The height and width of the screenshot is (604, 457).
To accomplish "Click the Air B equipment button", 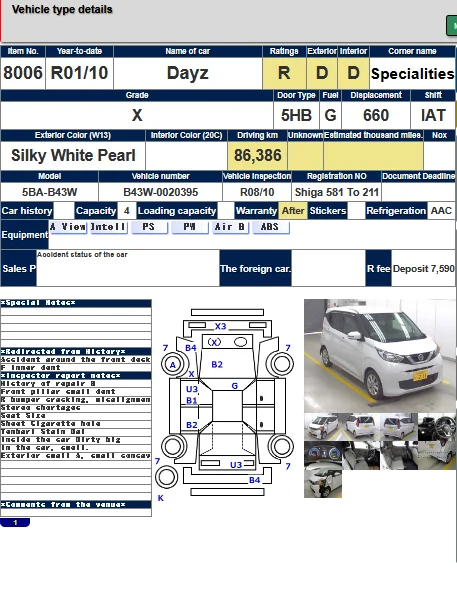I will pyautogui.click(x=230, y=227).
